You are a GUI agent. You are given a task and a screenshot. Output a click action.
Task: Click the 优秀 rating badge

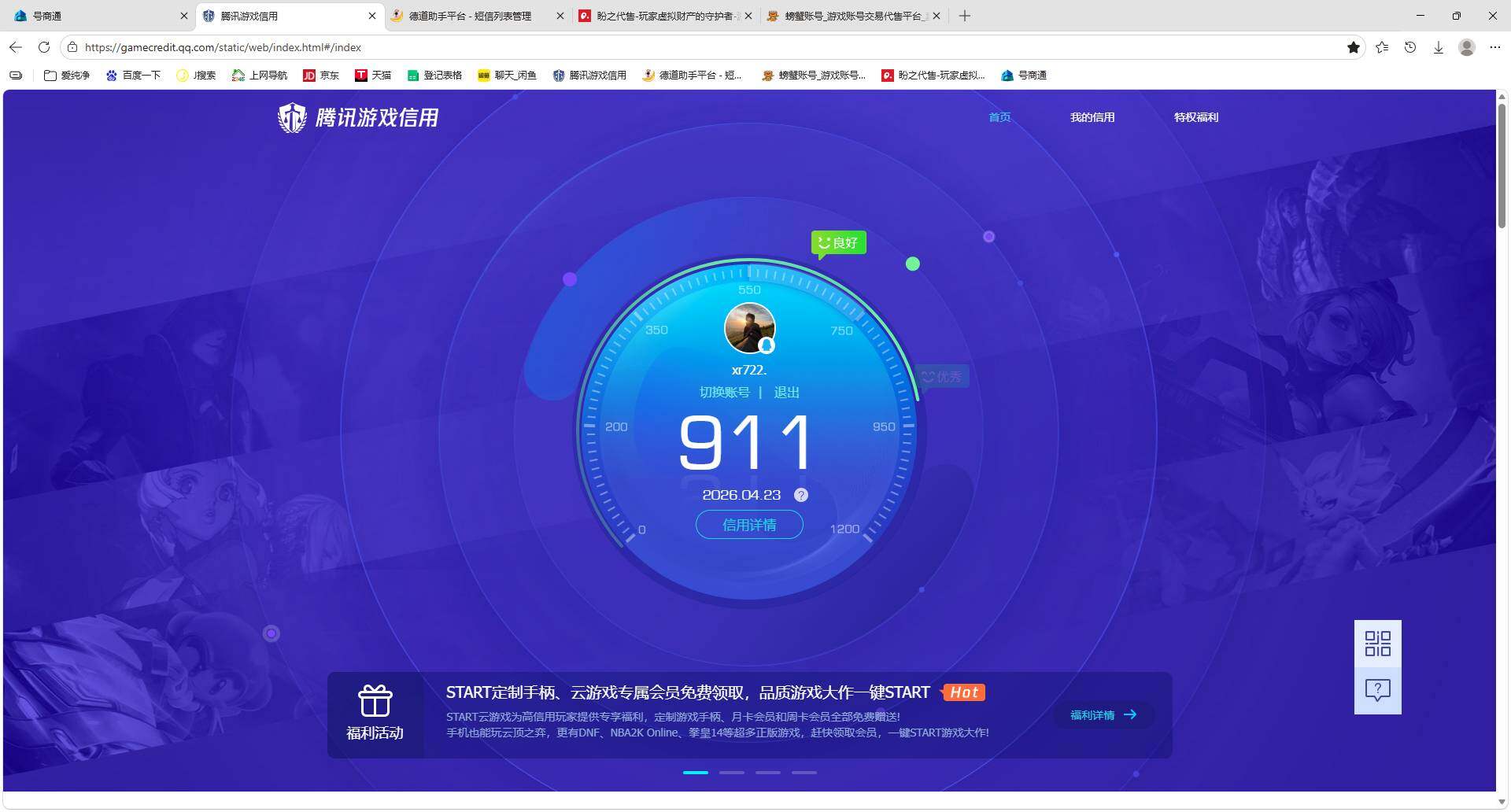[941, 377]
